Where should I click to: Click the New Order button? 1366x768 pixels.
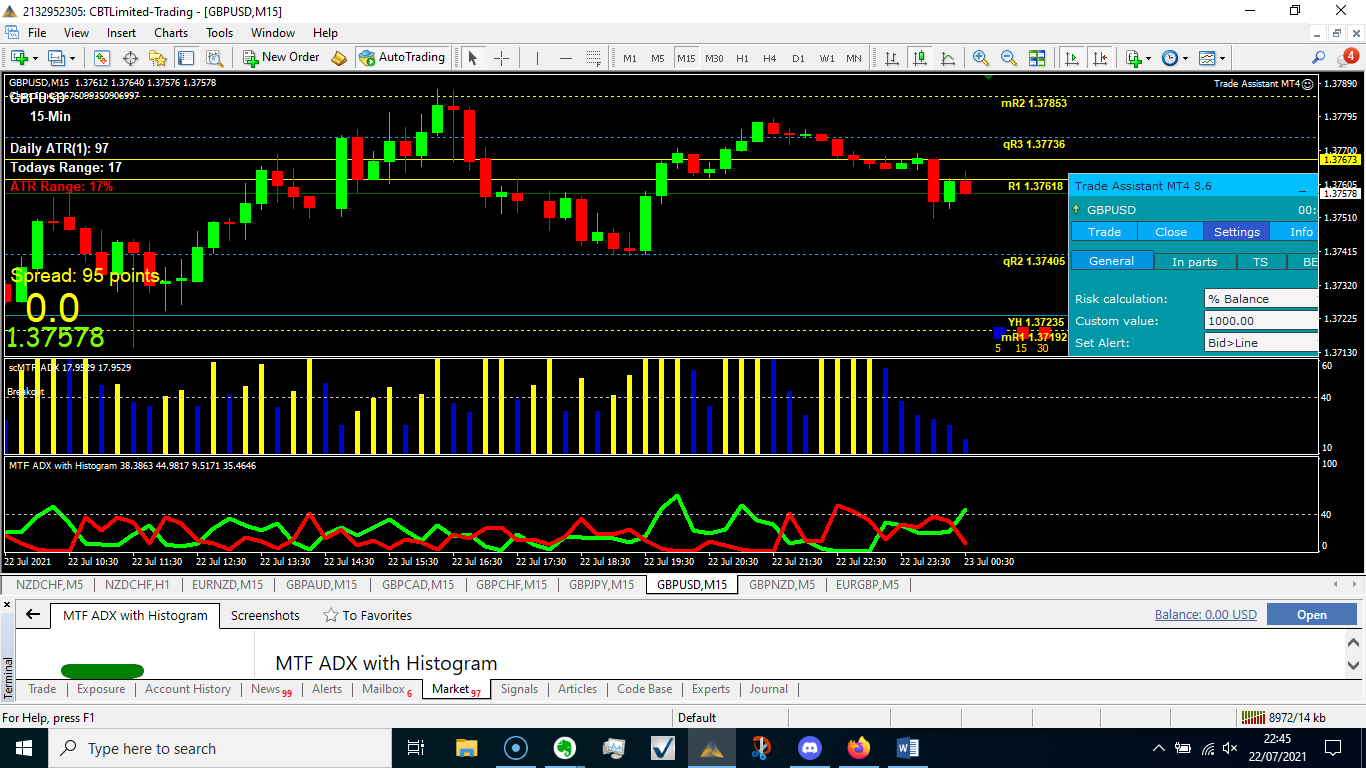click(x=282, y=58)
